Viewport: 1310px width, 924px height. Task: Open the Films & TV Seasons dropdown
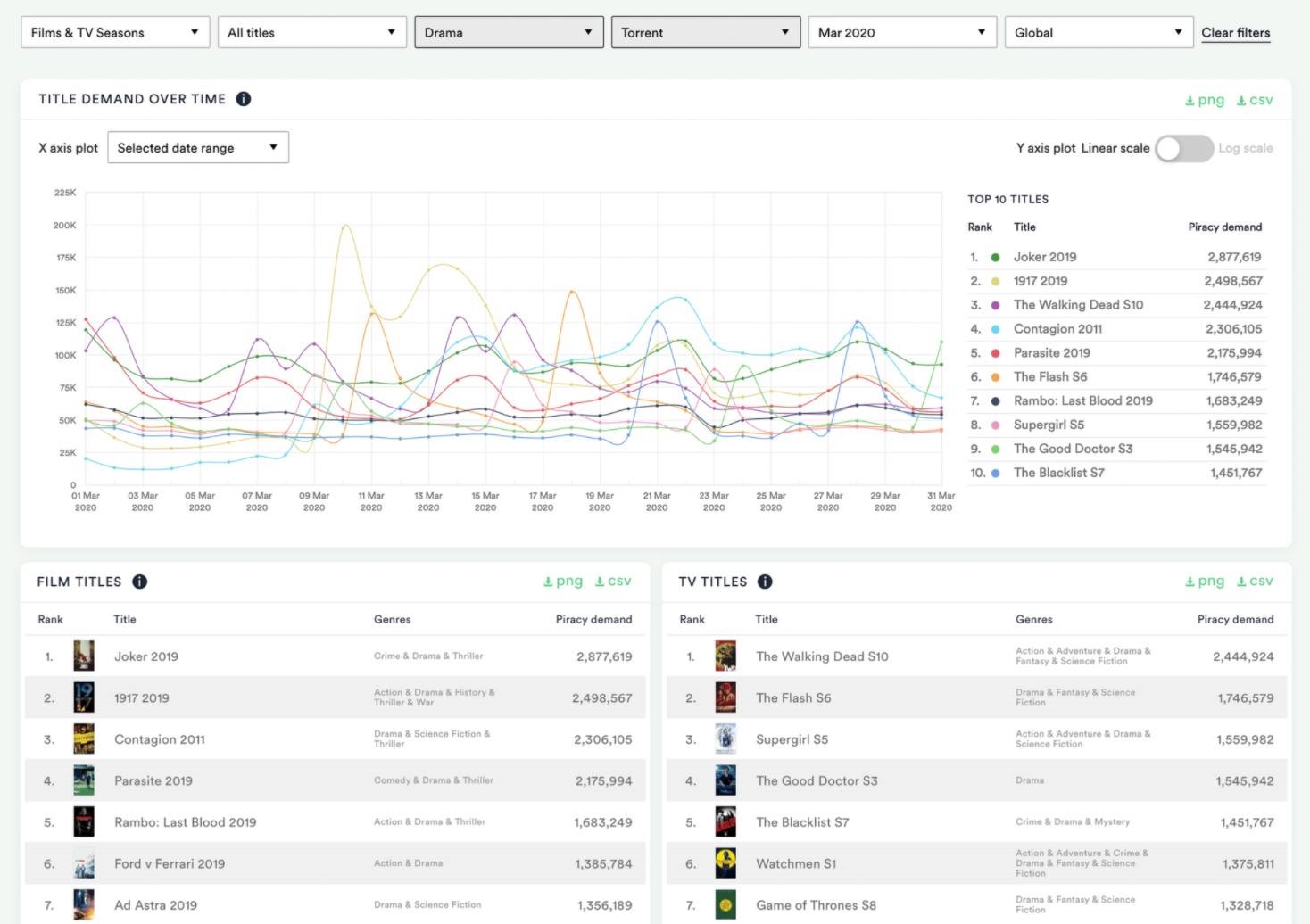pos(115,33)
